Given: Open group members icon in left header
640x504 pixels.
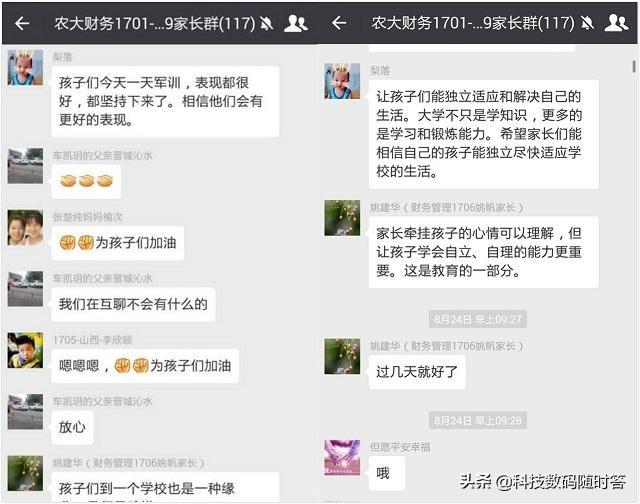Looking at the screenshot, I should click(x=296, y=23).
